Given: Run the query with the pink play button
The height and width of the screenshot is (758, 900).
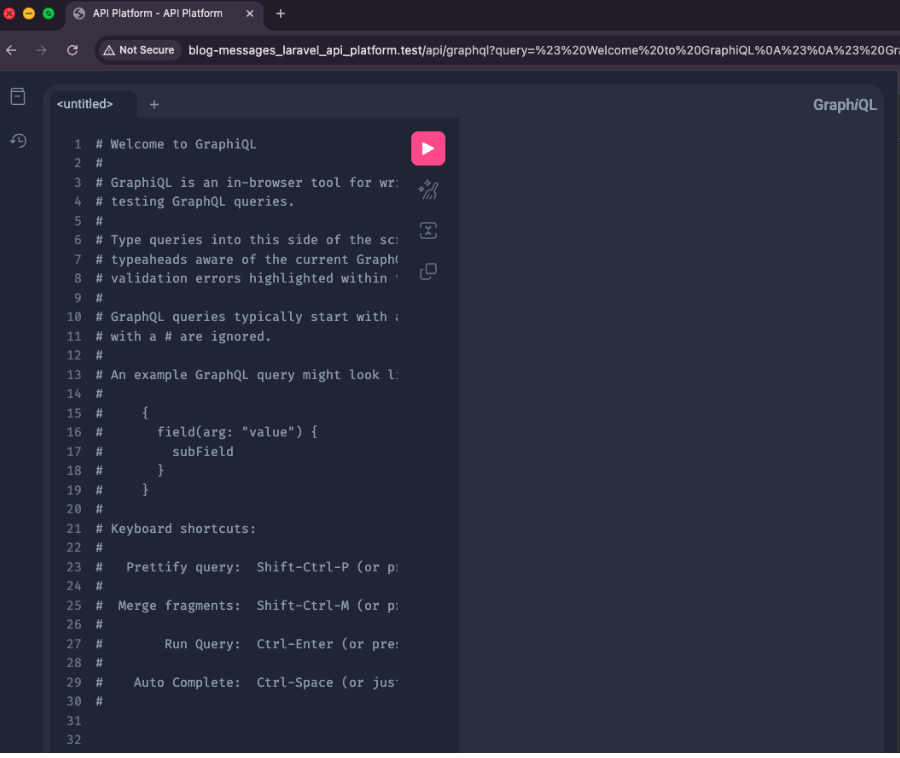Looking at the screenshot, I should [428, 149].
